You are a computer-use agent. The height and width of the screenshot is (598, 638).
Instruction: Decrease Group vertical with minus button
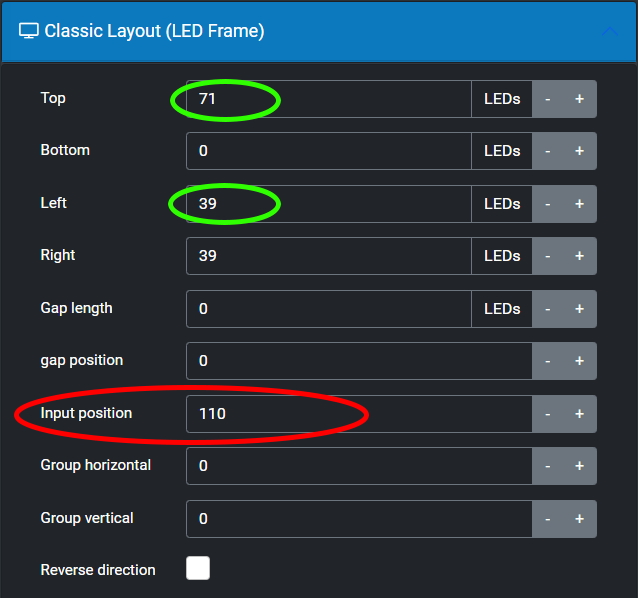pos(547,519)
